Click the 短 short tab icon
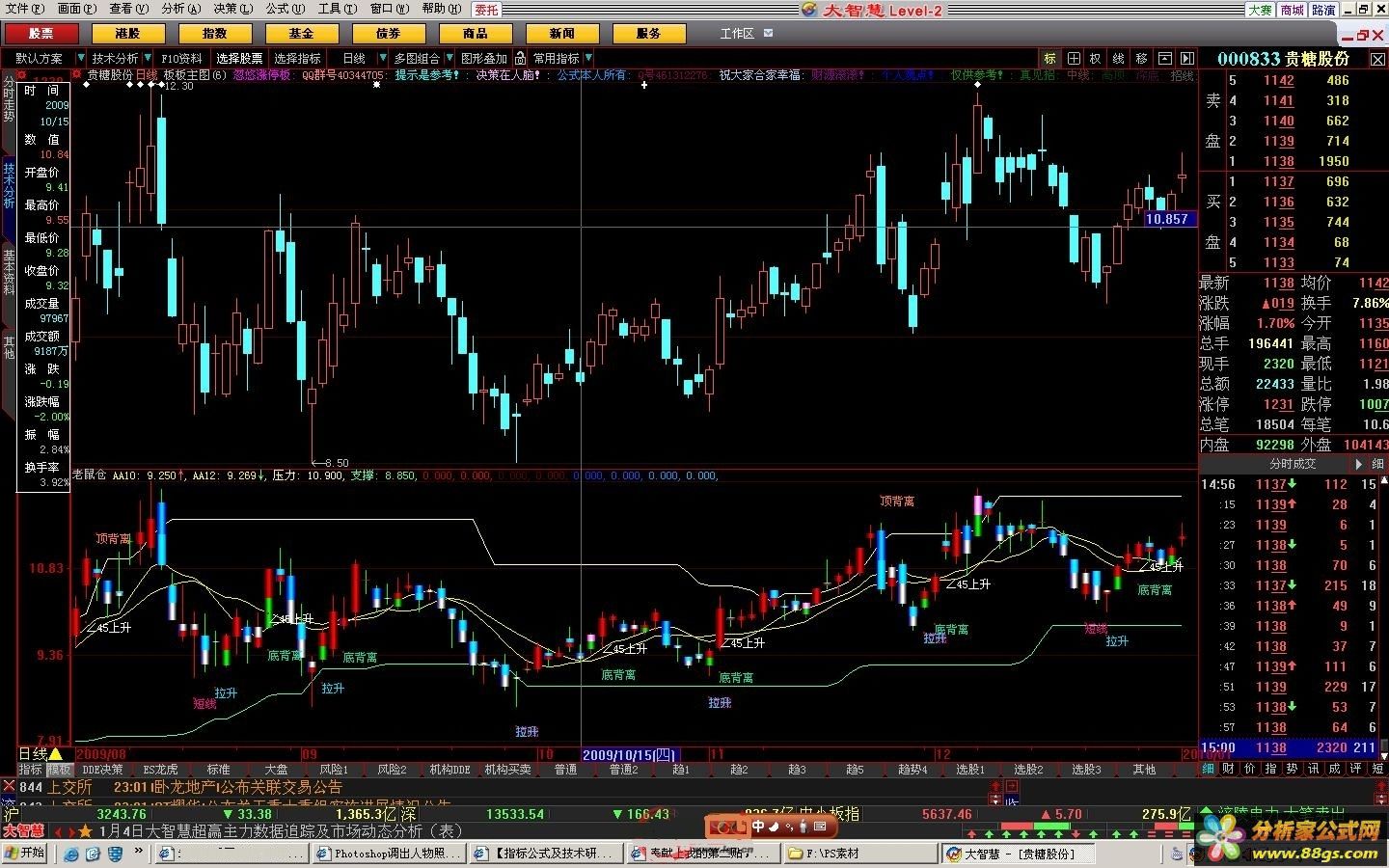 coord(1376,769)
